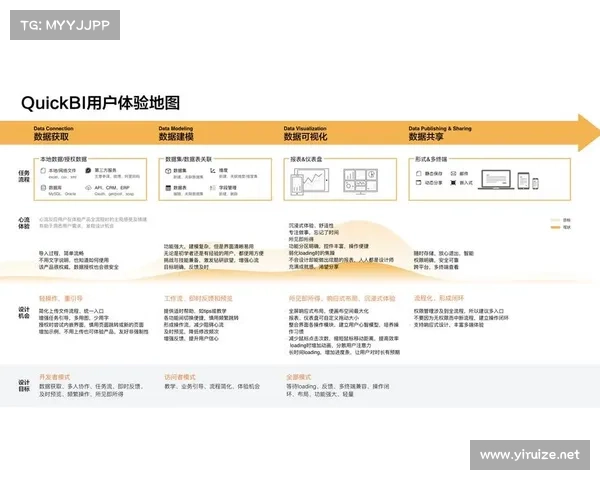Click the tablet device in 形式&多终端 box
This screenshot has width=600, height=480.
click(523, 181)
